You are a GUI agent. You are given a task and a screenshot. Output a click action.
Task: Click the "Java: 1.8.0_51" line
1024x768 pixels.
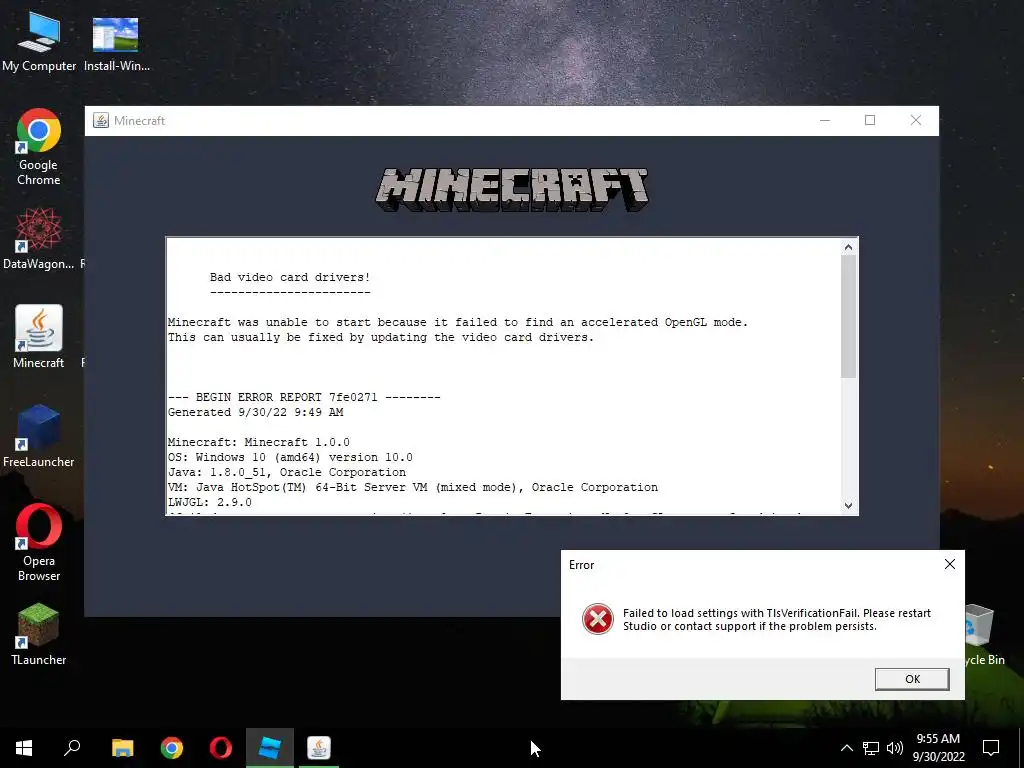pos(287,472)
